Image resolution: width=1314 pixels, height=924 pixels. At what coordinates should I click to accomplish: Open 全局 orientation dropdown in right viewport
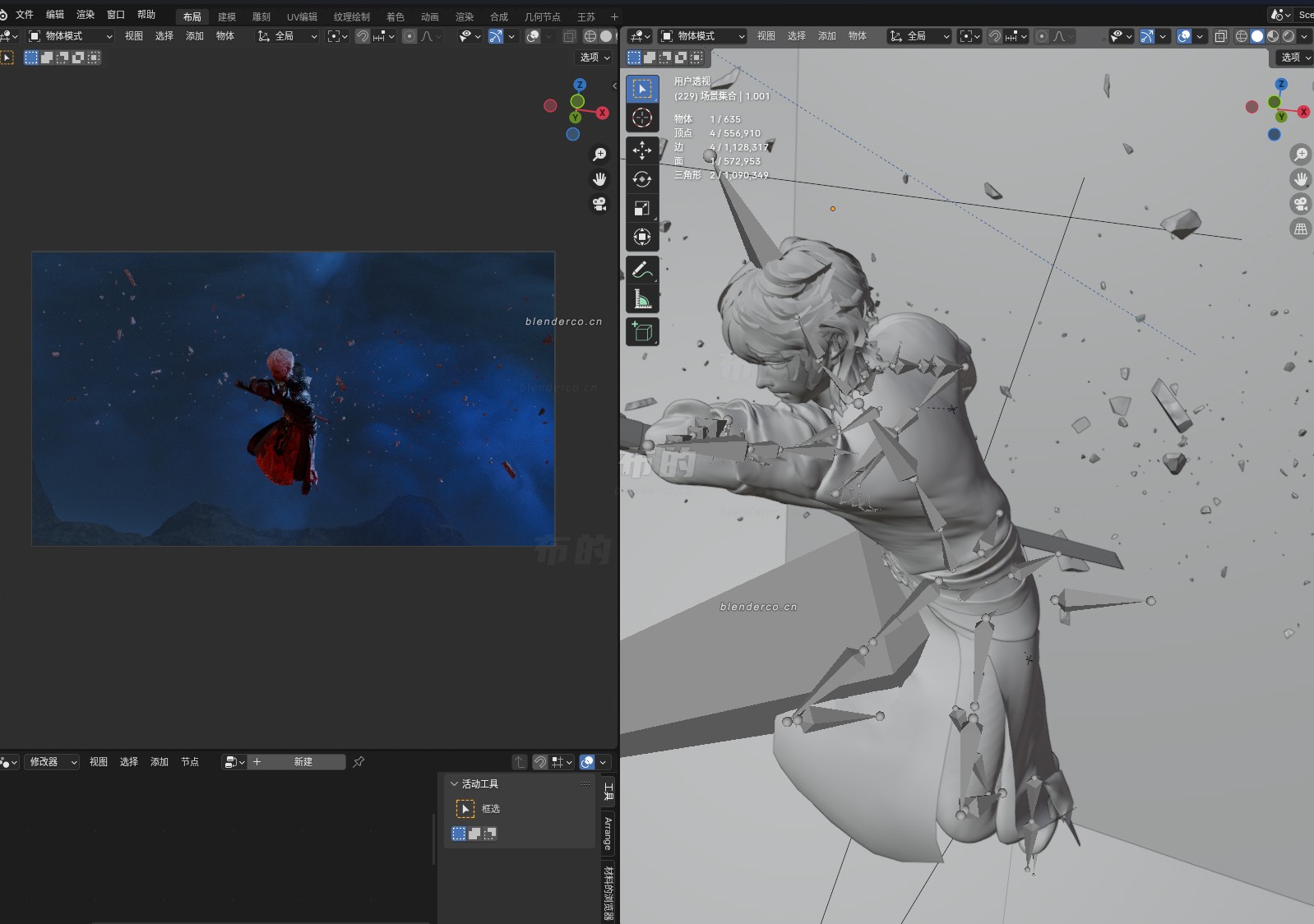click(919, 36)
